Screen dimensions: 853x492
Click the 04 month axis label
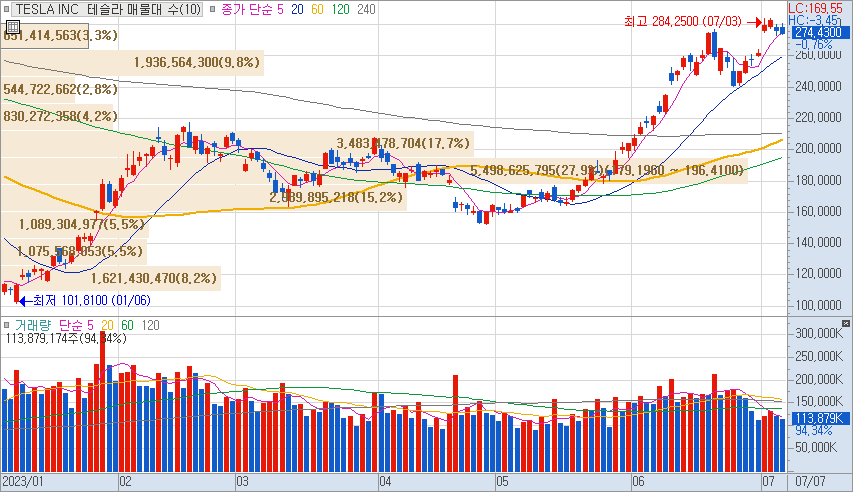(385, 481)
